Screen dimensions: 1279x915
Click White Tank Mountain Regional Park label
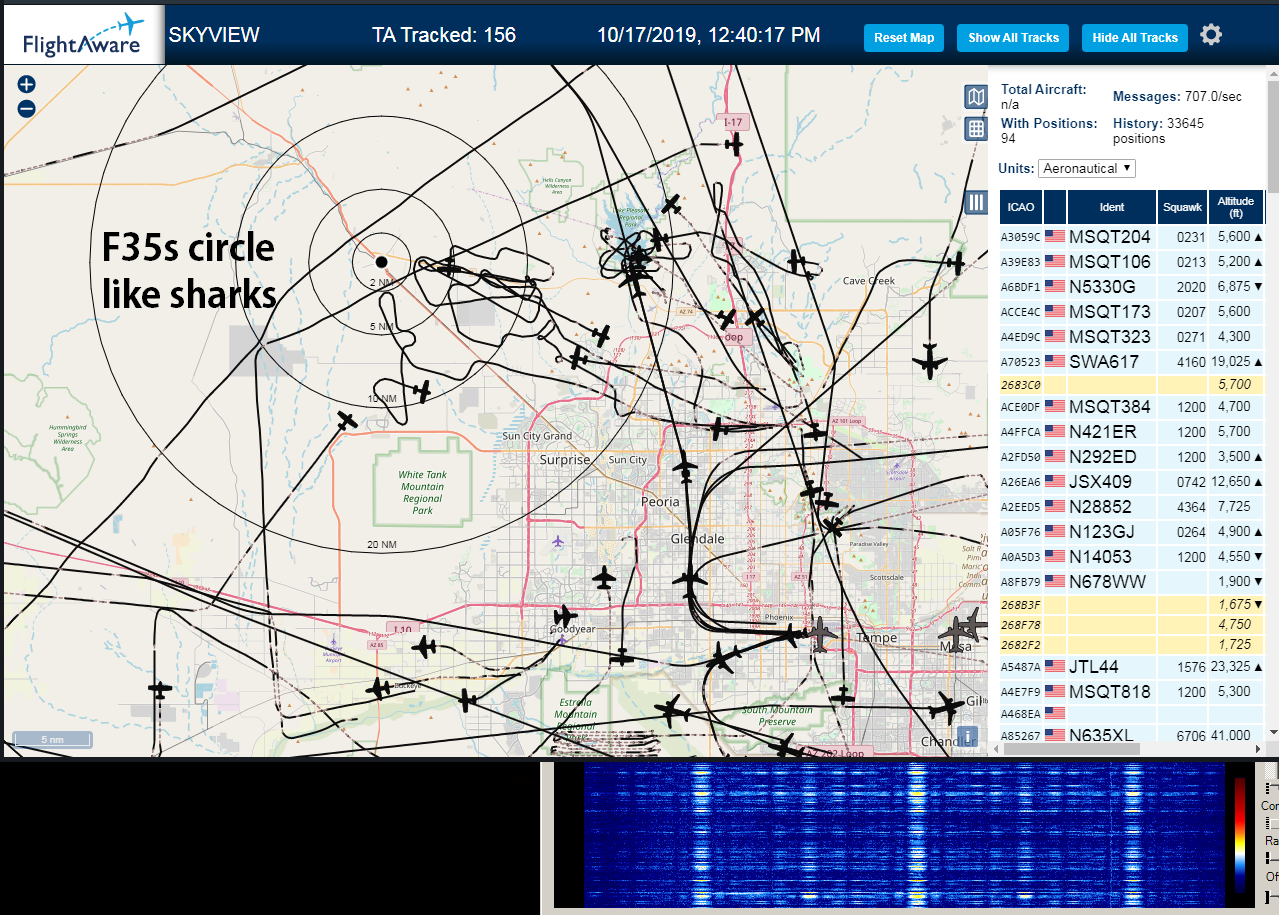point(422,493)
